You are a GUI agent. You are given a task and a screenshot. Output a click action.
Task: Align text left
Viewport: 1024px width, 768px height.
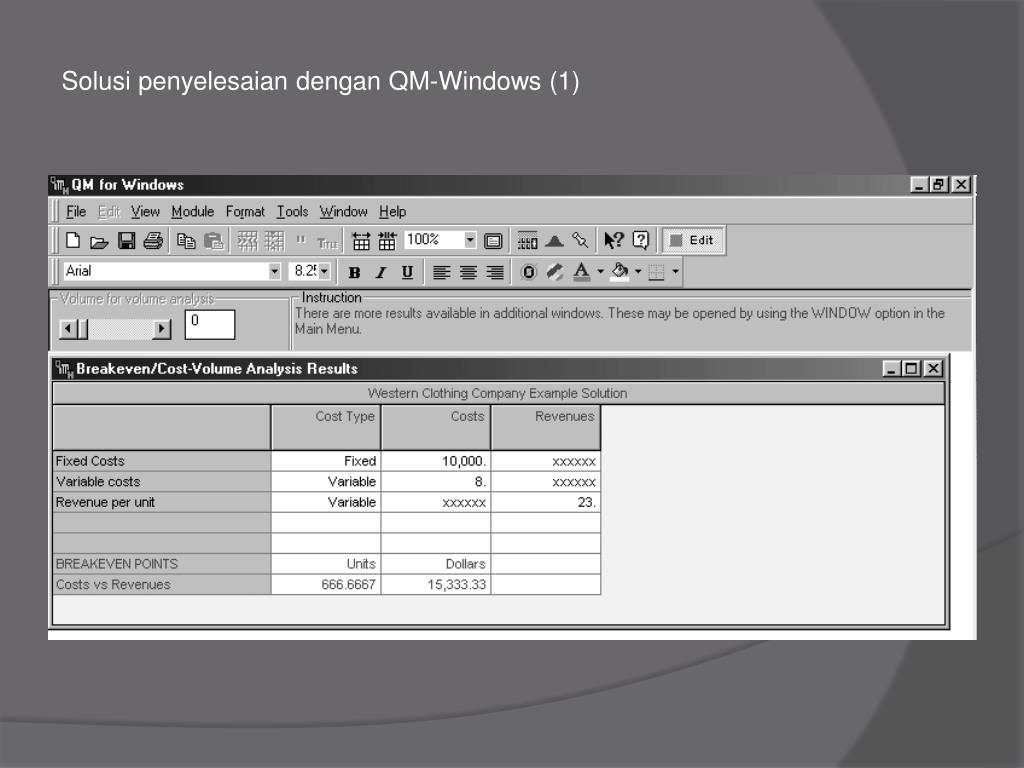[x=441, y=272]
